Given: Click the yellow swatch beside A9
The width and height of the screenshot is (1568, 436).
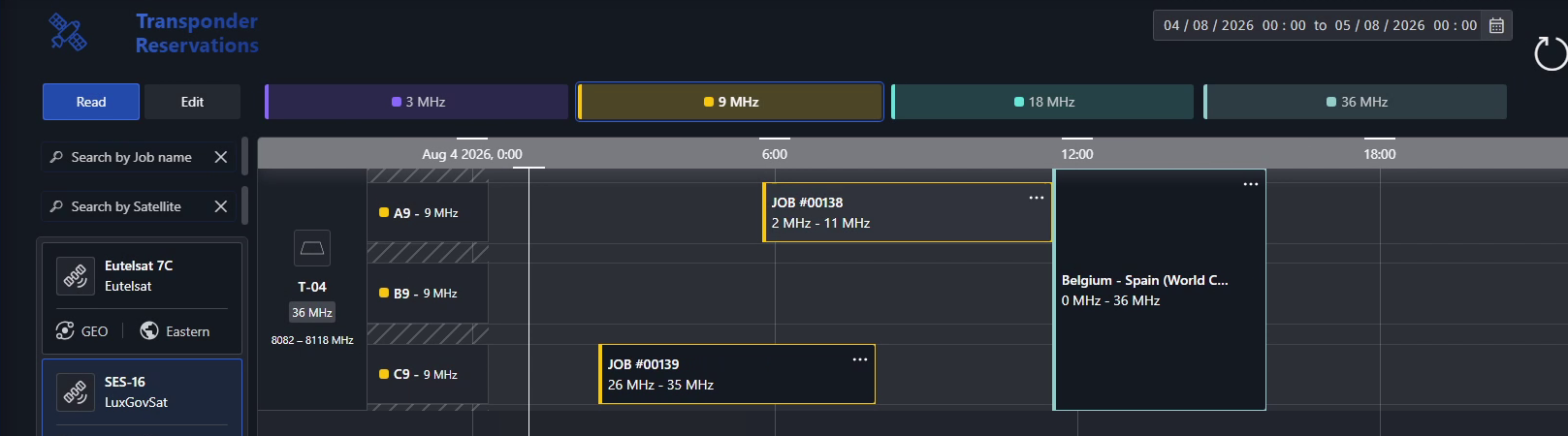Looking at the screenshot, I should point(384,212).
